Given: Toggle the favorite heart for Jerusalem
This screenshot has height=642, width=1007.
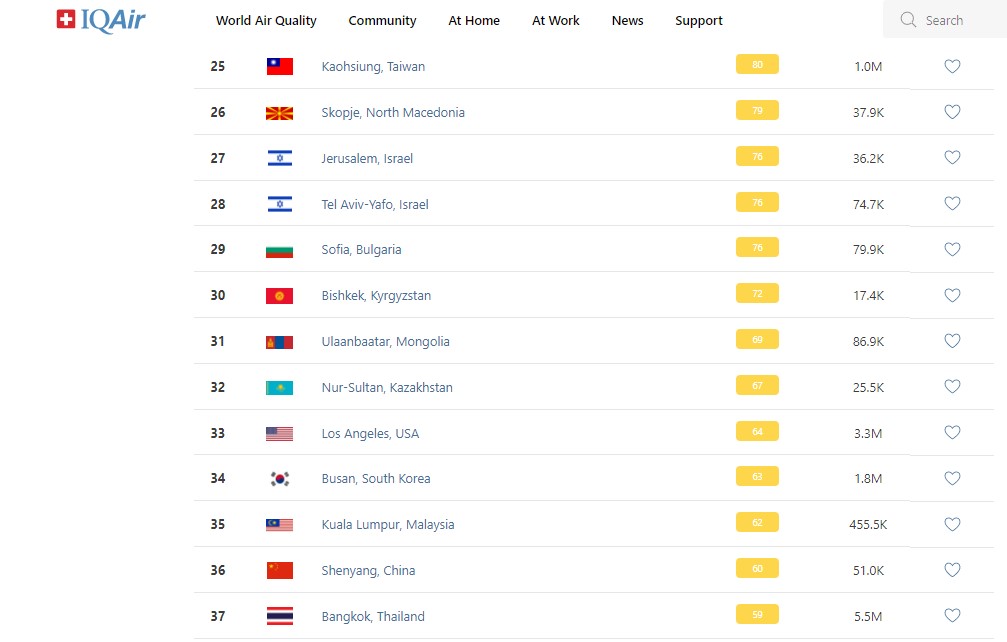Looking at the screenshot, I should coord(952,158).
